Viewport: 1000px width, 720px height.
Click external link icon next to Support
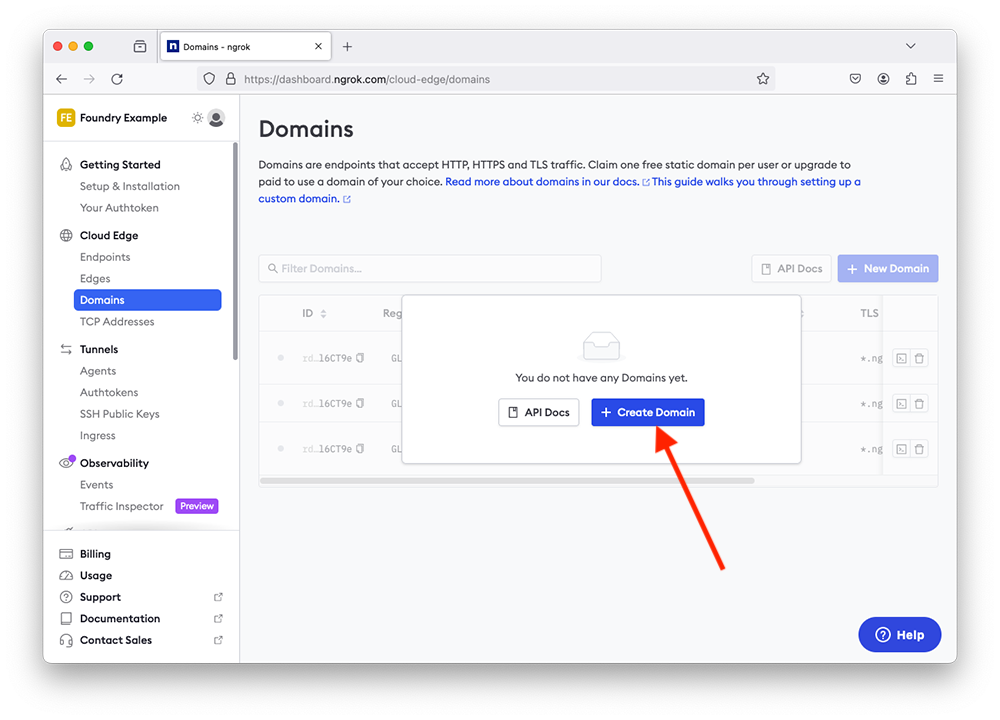218,597
